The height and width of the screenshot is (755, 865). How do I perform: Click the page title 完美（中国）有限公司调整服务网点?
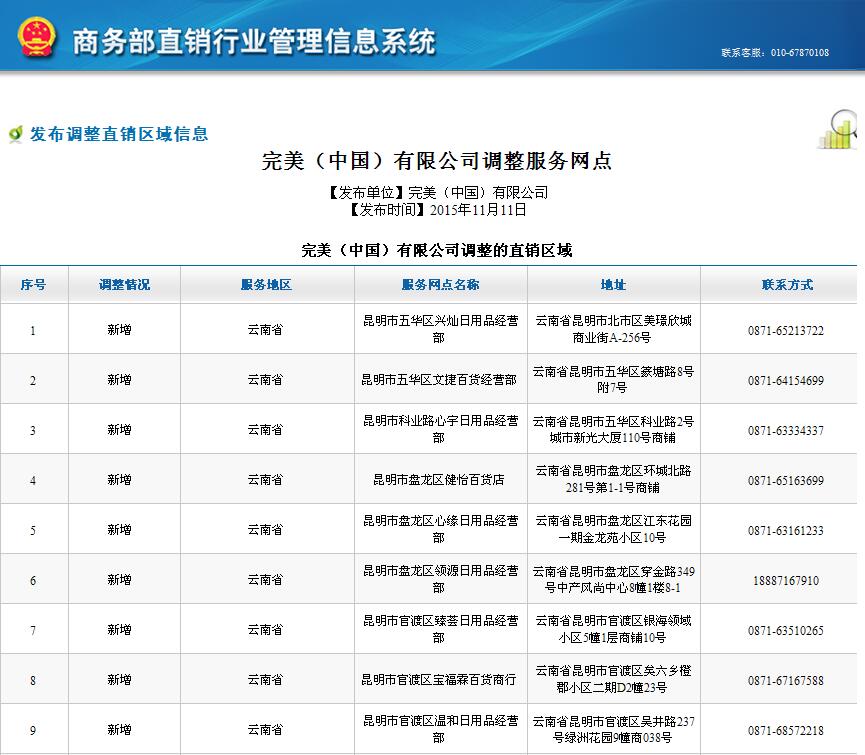[437, 161]
